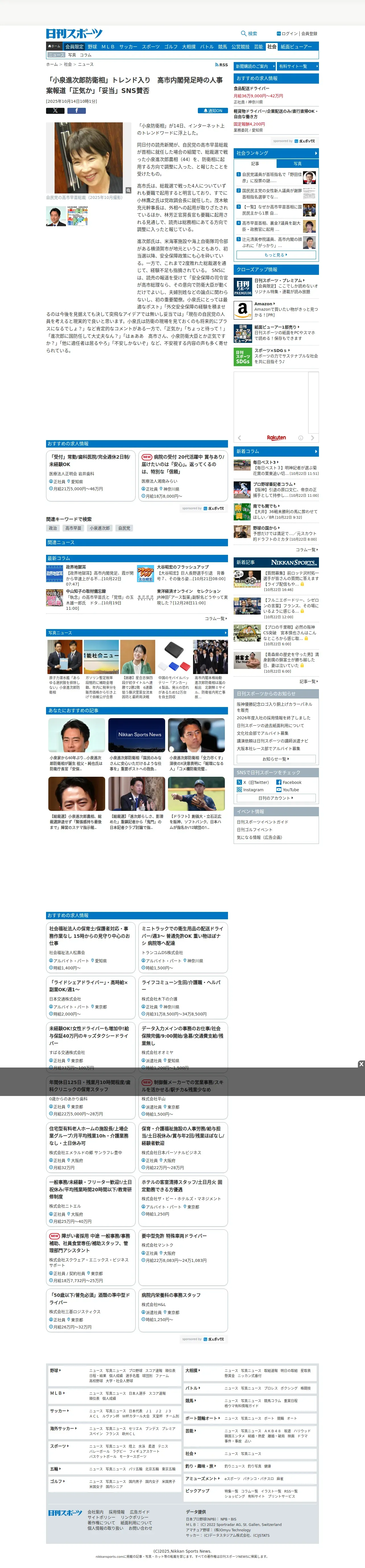Open the 政界地獄耳 column thumbnail
365x1568 pixels.
55,573
